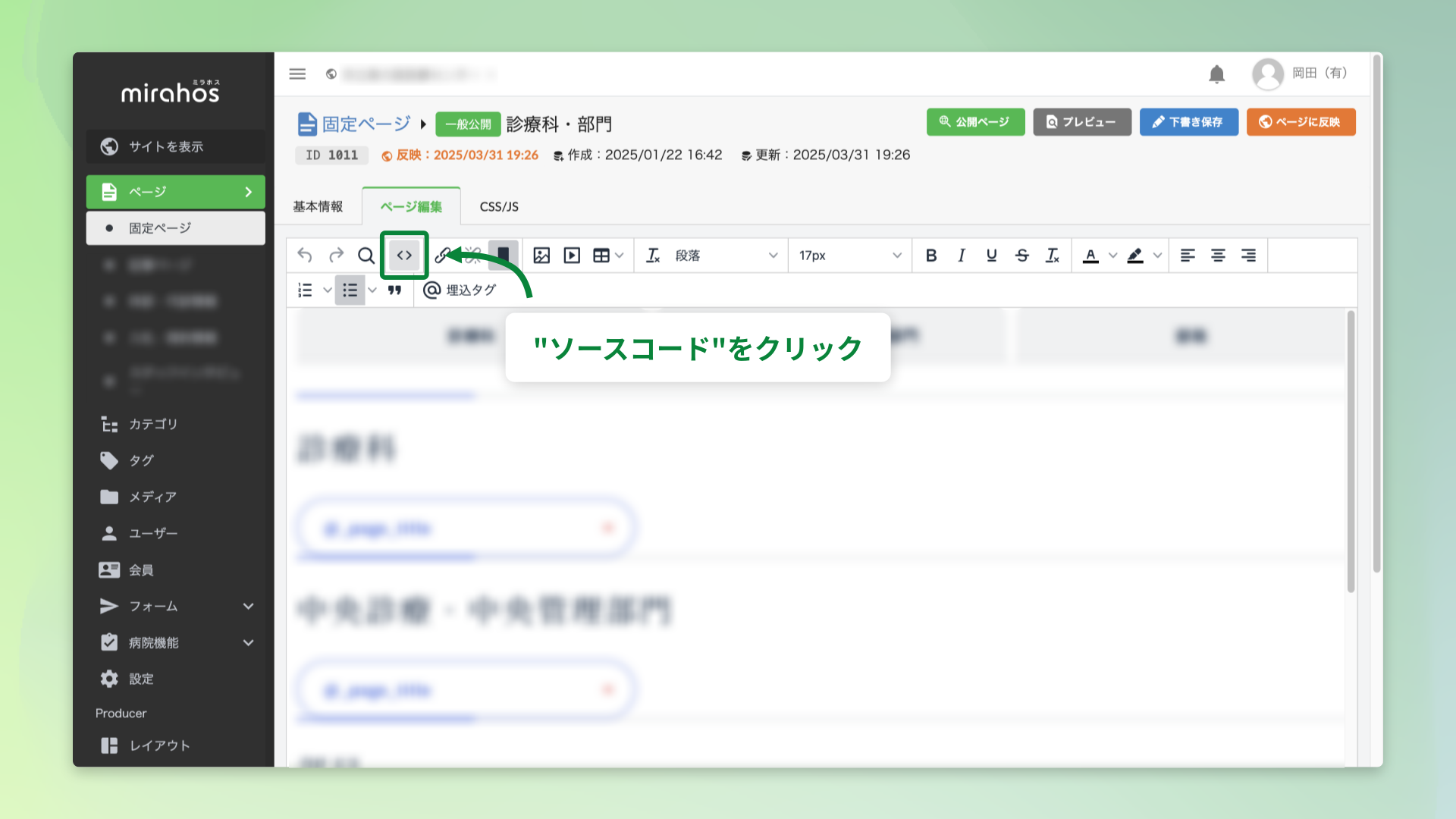Image resolution: width=1456 pixels, height=819 pixels.
Task: Click the undo arrow icon
Action: [305, 256]
